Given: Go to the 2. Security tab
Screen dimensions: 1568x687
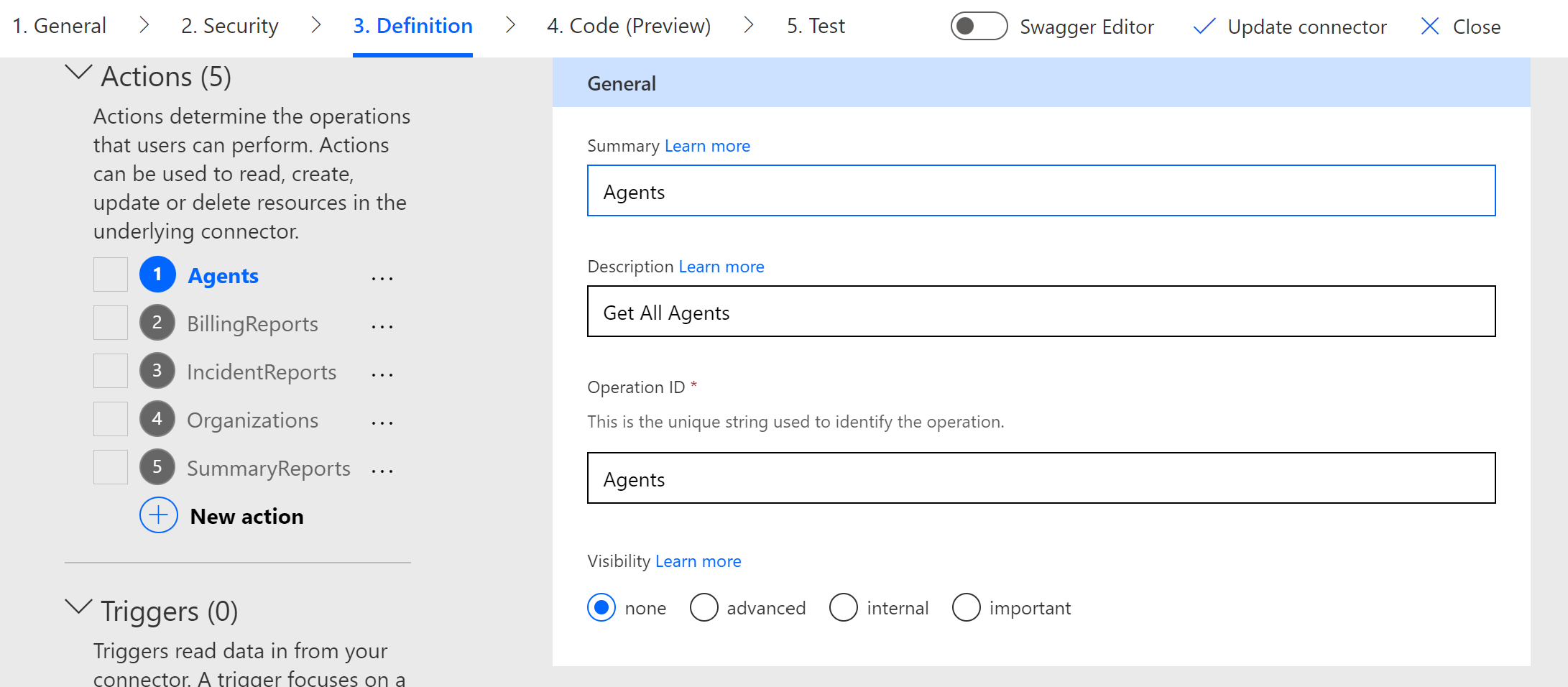Looking at the screenshot, I should click(x=229, y=27).
